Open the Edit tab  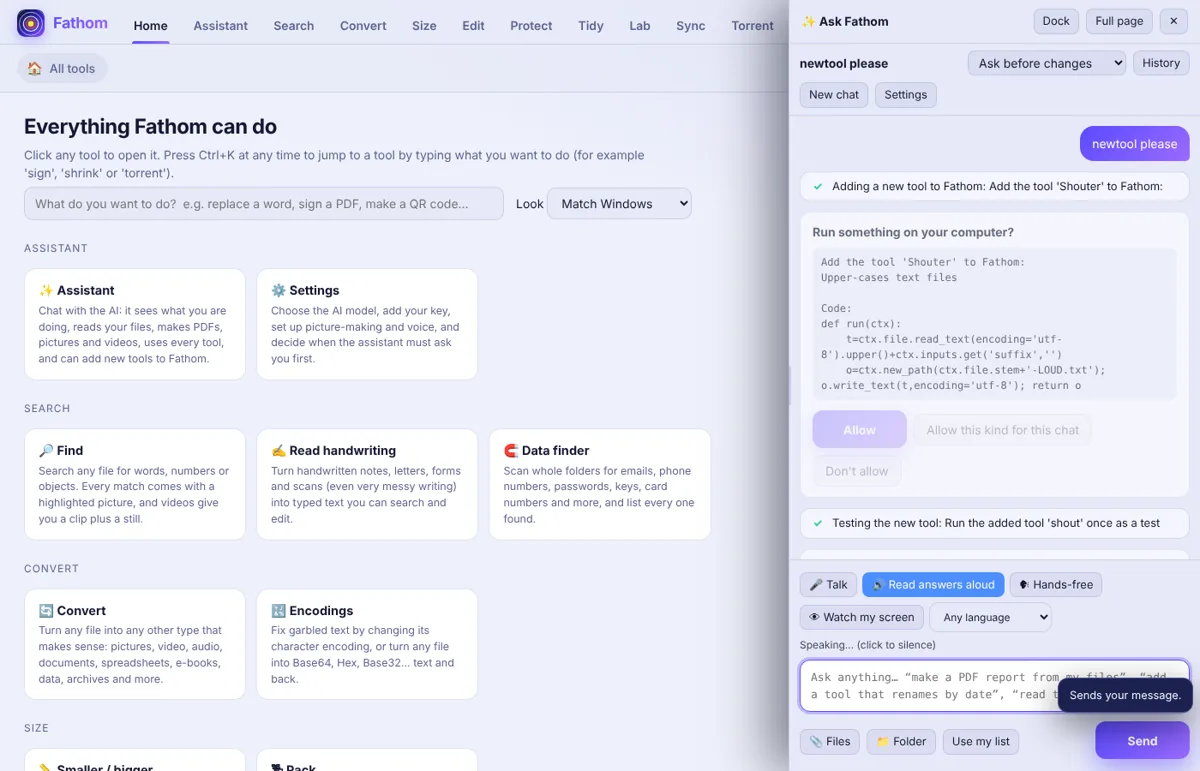[x=473, y=26]
